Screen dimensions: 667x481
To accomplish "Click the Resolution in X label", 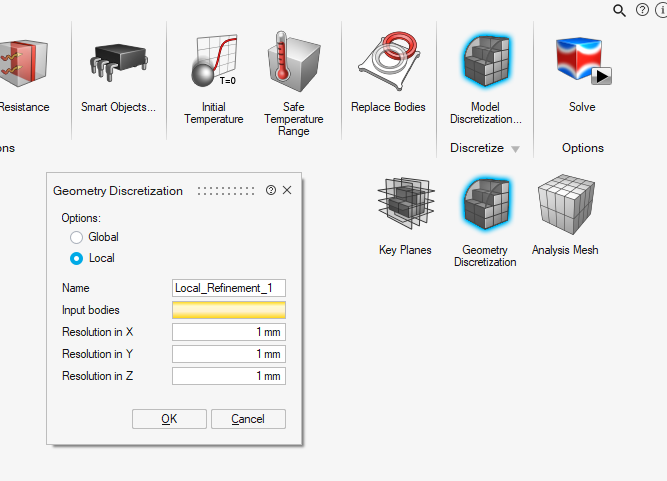I will (x=97, y=332).
